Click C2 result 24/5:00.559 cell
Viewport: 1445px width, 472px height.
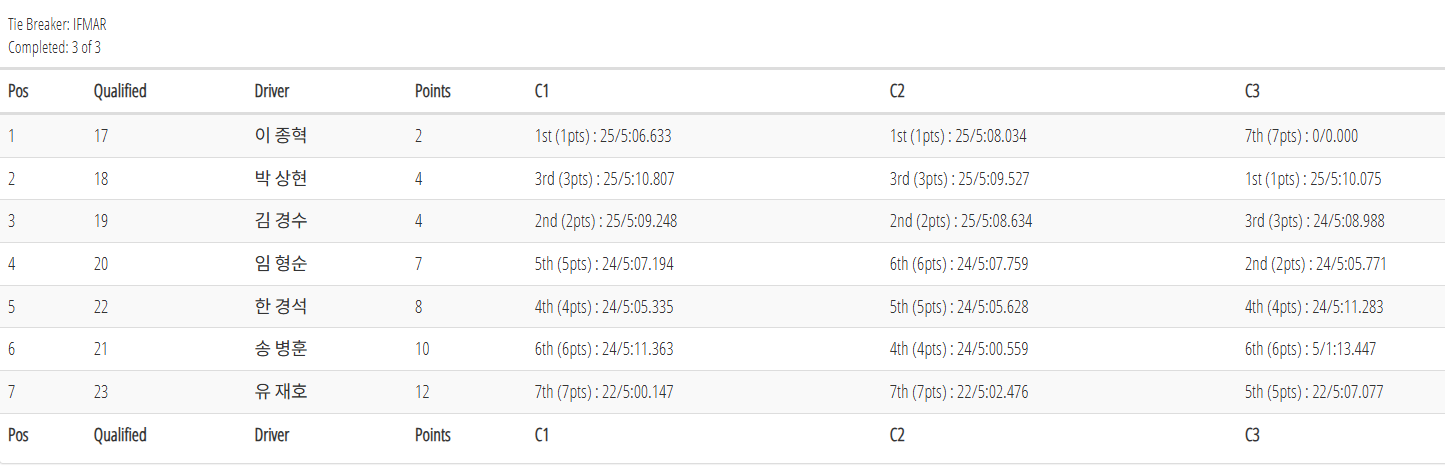point(959,349)
